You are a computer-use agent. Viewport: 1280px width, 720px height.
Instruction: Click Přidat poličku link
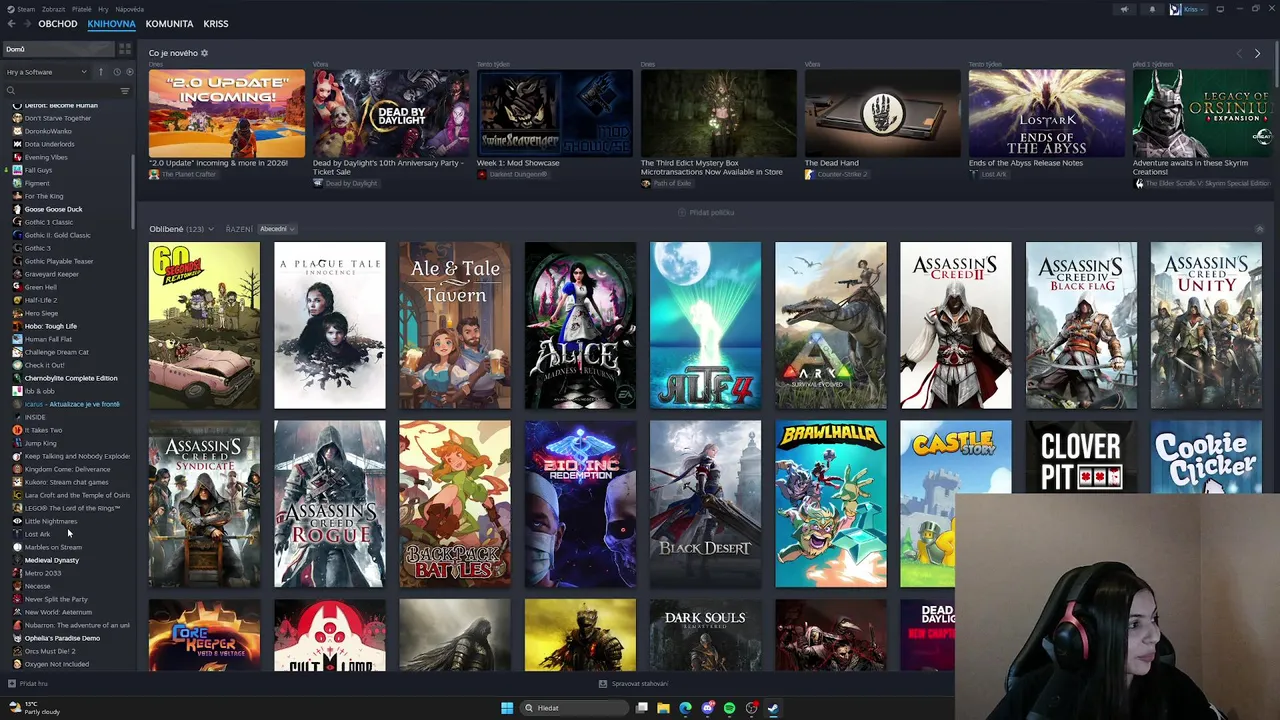(x=706, y=212)
